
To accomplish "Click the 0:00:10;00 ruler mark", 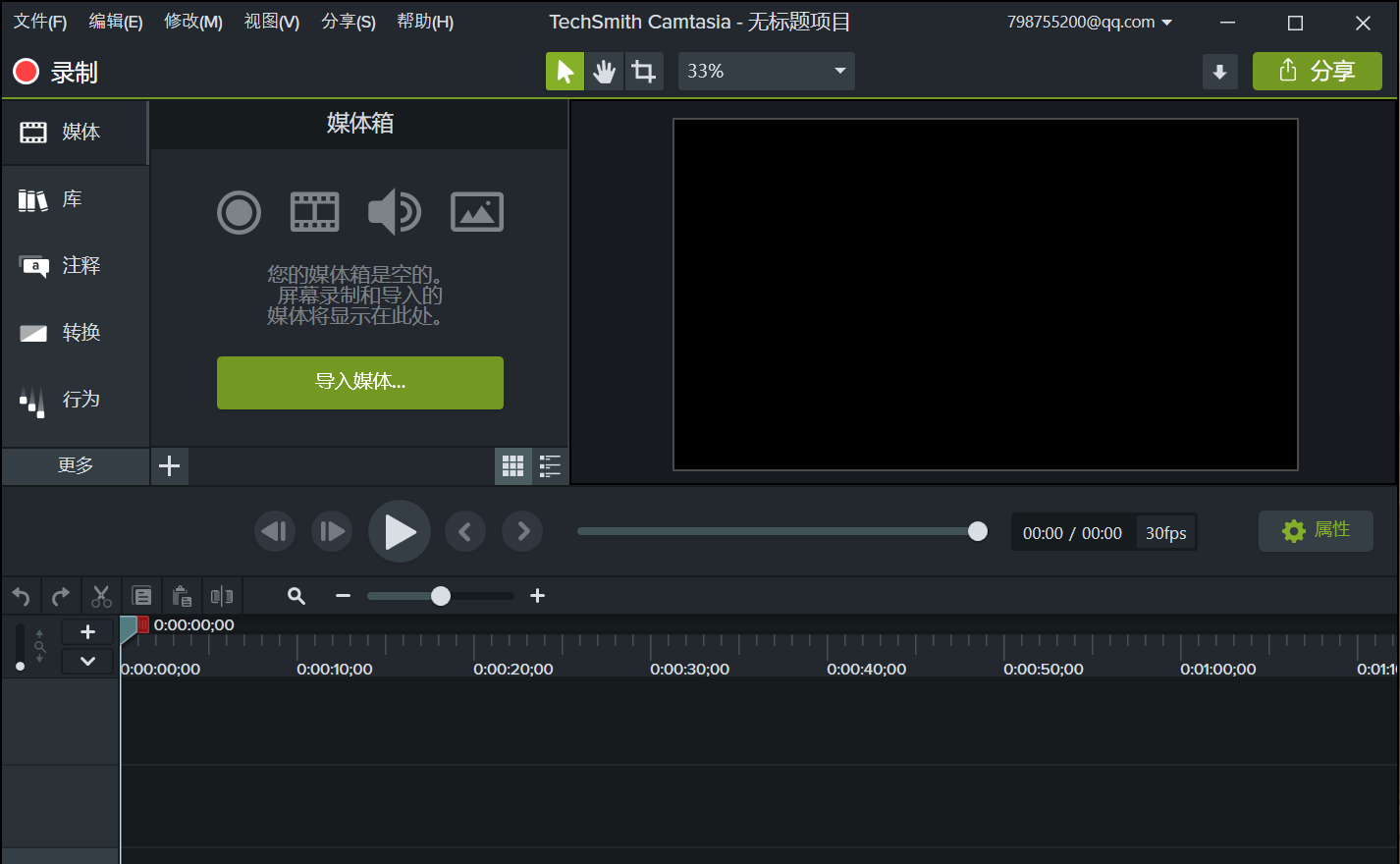I will pos(335,669).
